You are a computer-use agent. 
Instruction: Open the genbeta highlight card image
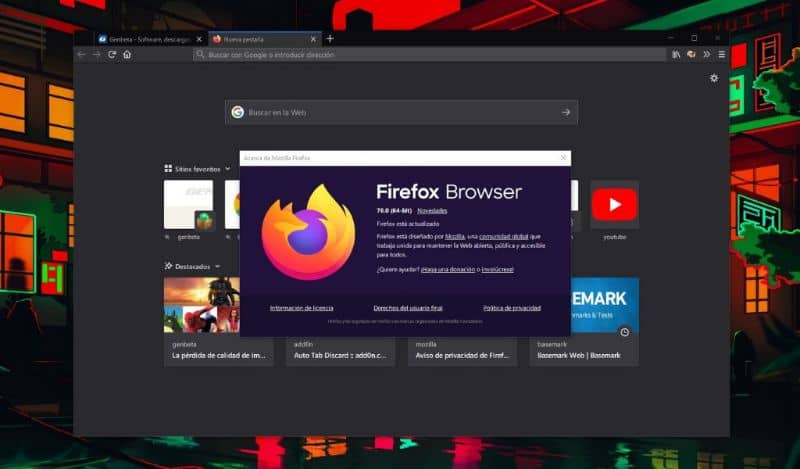coord(202,305)
